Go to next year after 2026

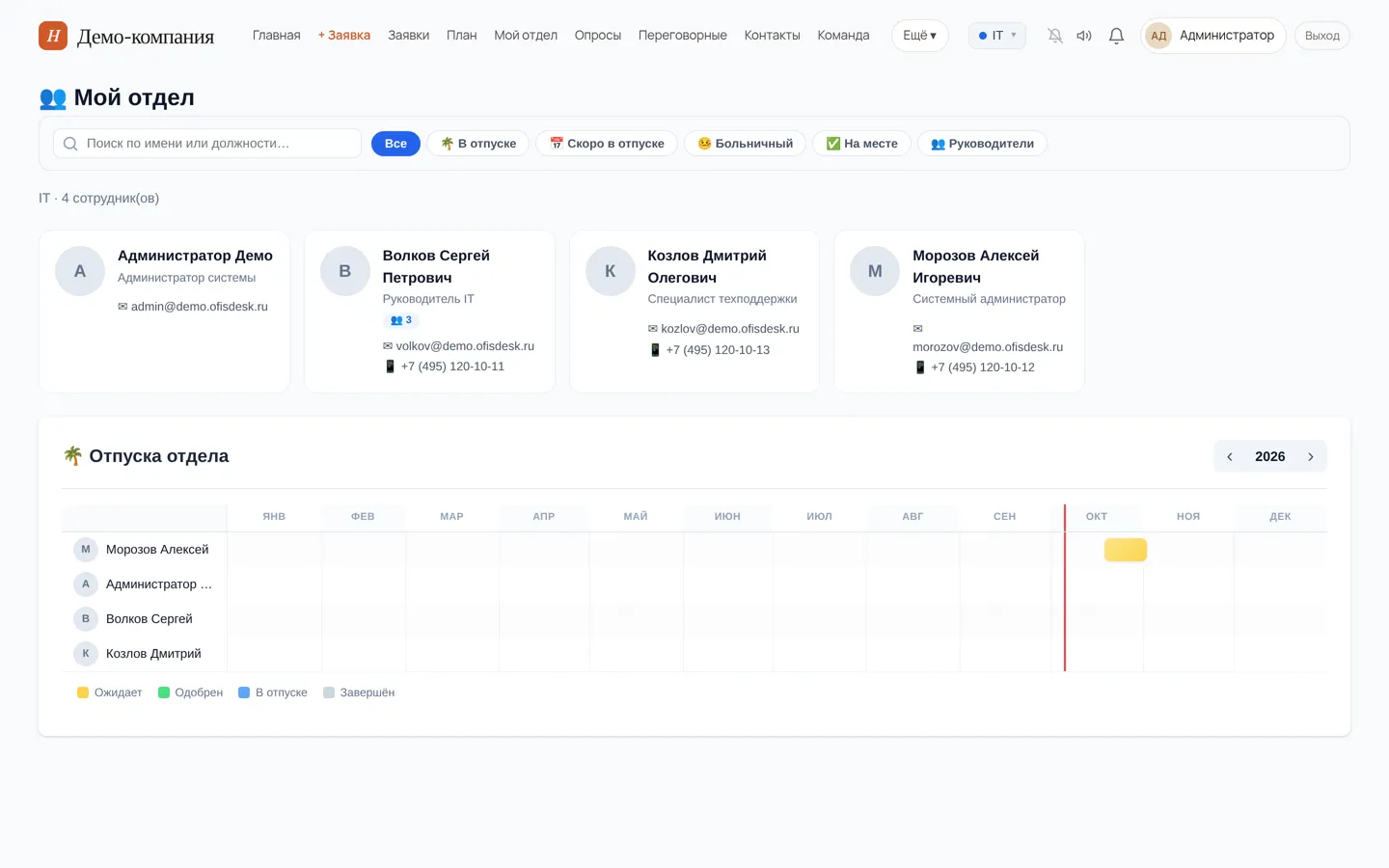pyautogui.click(x=1311, y=456)
